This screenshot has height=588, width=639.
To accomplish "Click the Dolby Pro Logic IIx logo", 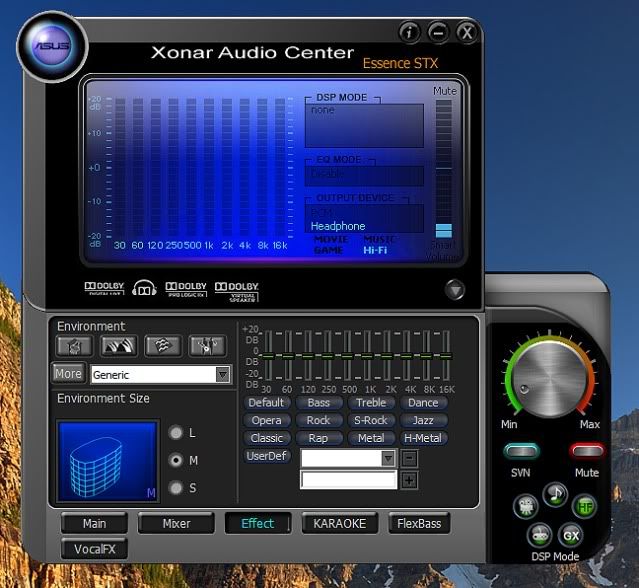I will click(x=186, y=288).
